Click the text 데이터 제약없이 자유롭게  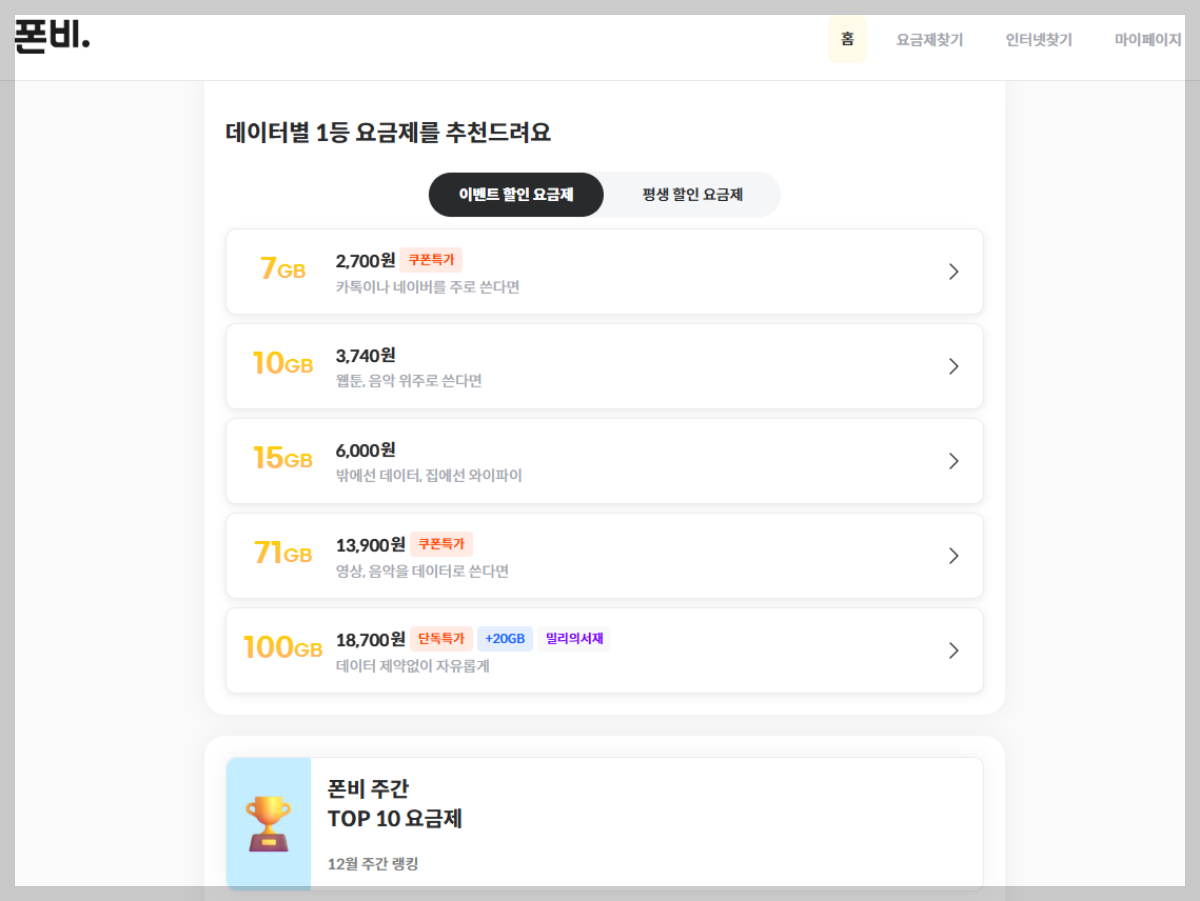413,666
